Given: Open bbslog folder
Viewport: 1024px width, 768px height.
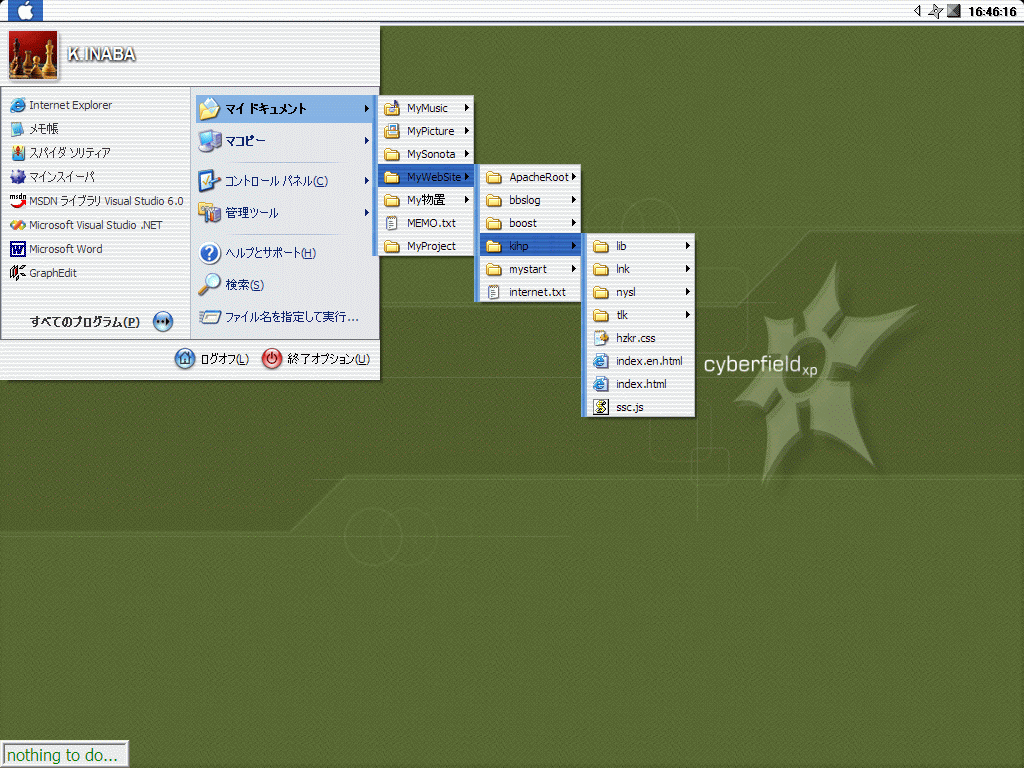Looking at the screenshot, I should (x=530, y=200).
